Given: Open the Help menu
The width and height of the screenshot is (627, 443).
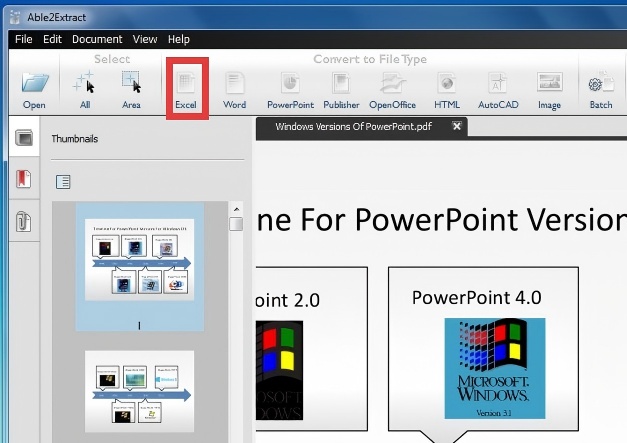Looking at the screenshot, I should click(x=179, y=39).
